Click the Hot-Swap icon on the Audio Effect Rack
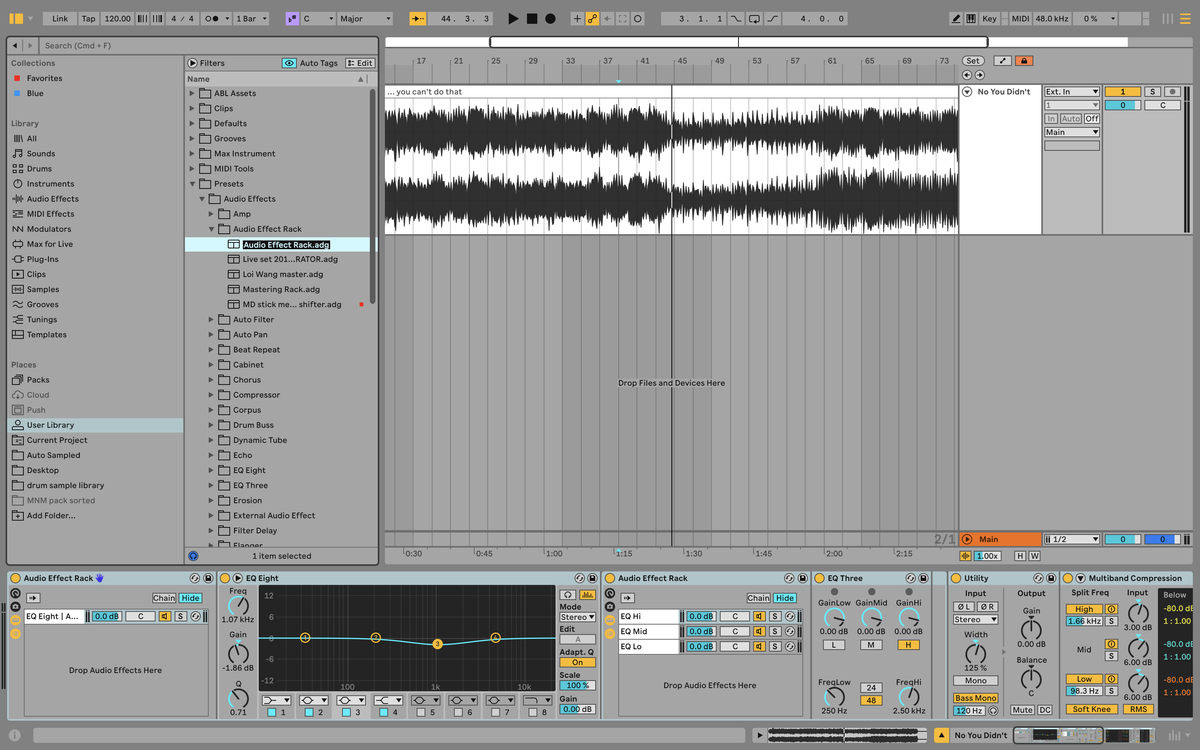Viewport: 1200px width, 750px height. (x=193, y=577)
